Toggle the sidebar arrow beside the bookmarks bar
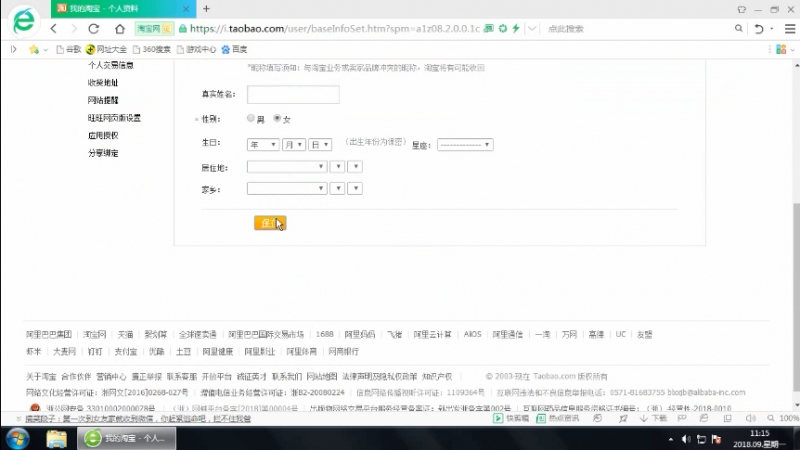800x450 pixels. pyautogui.click(x=14, y=49)
